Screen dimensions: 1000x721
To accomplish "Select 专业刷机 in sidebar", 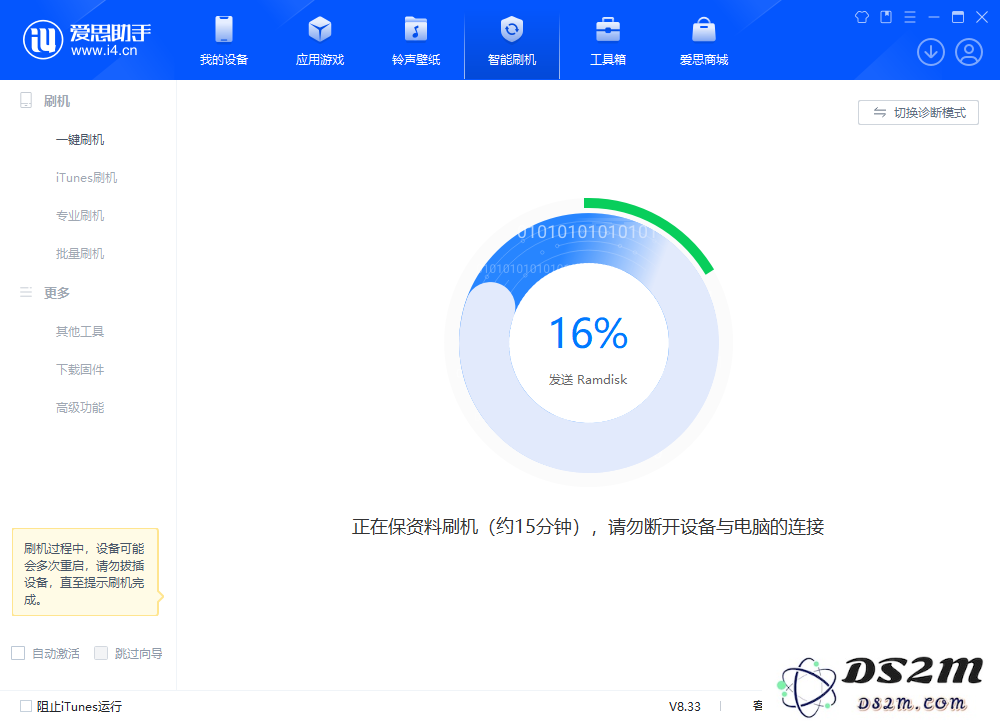I will tap(80, 215).
